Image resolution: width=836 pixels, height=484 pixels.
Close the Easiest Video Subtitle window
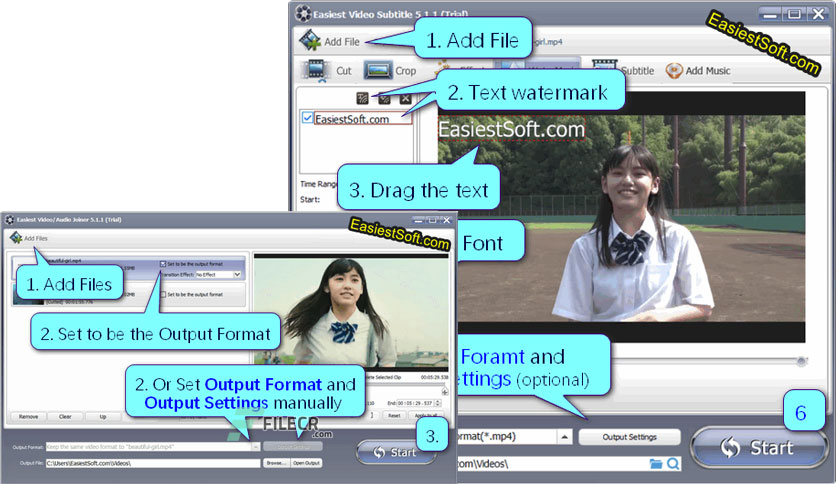[x=818, y=14]
